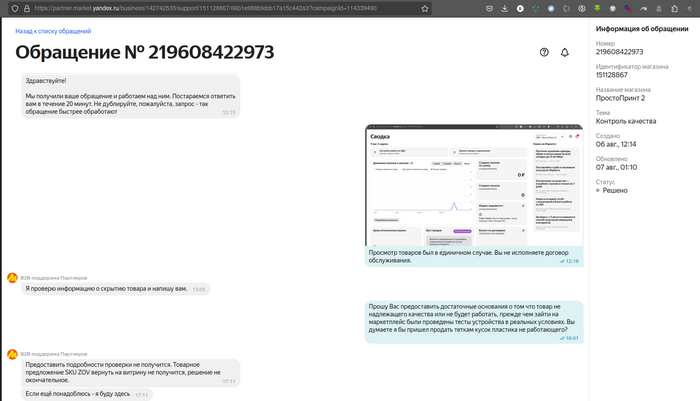Click the padlock site security icon
This screenshot has height=401, width=700.
[26, 8]
